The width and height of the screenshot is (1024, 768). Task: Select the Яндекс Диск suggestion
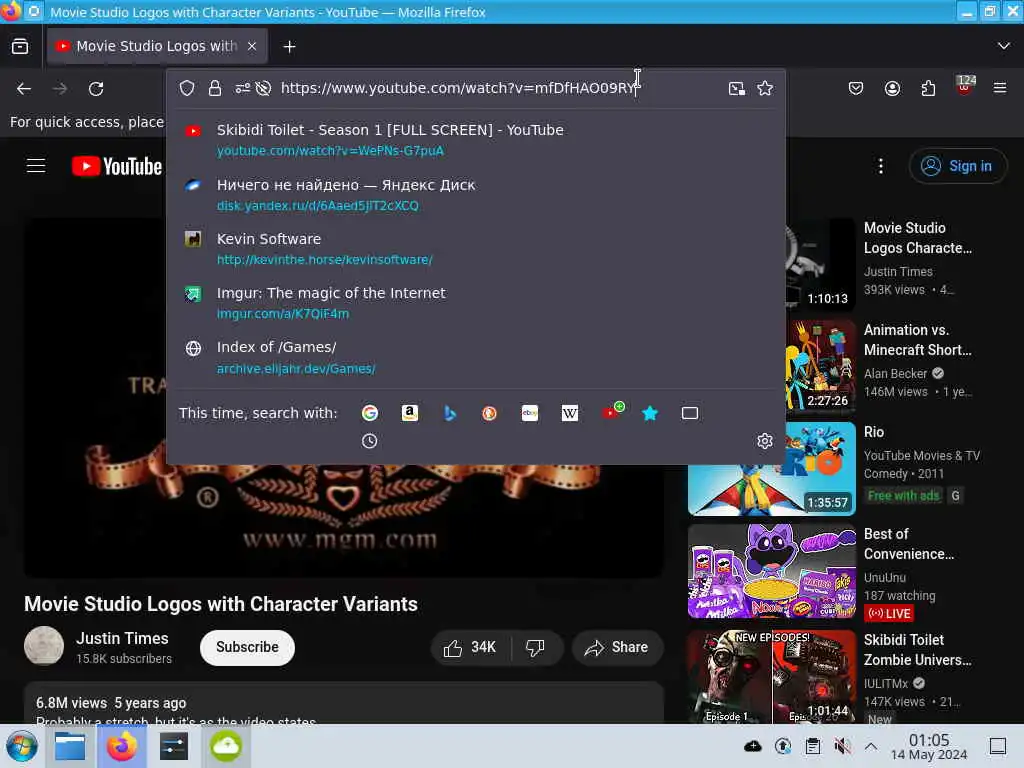475,195
